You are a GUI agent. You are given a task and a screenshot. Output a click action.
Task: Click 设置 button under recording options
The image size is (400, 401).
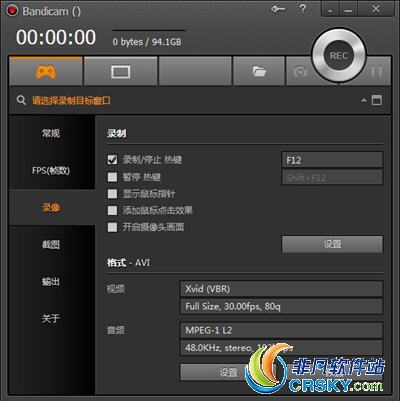click(x=332, y=244)
